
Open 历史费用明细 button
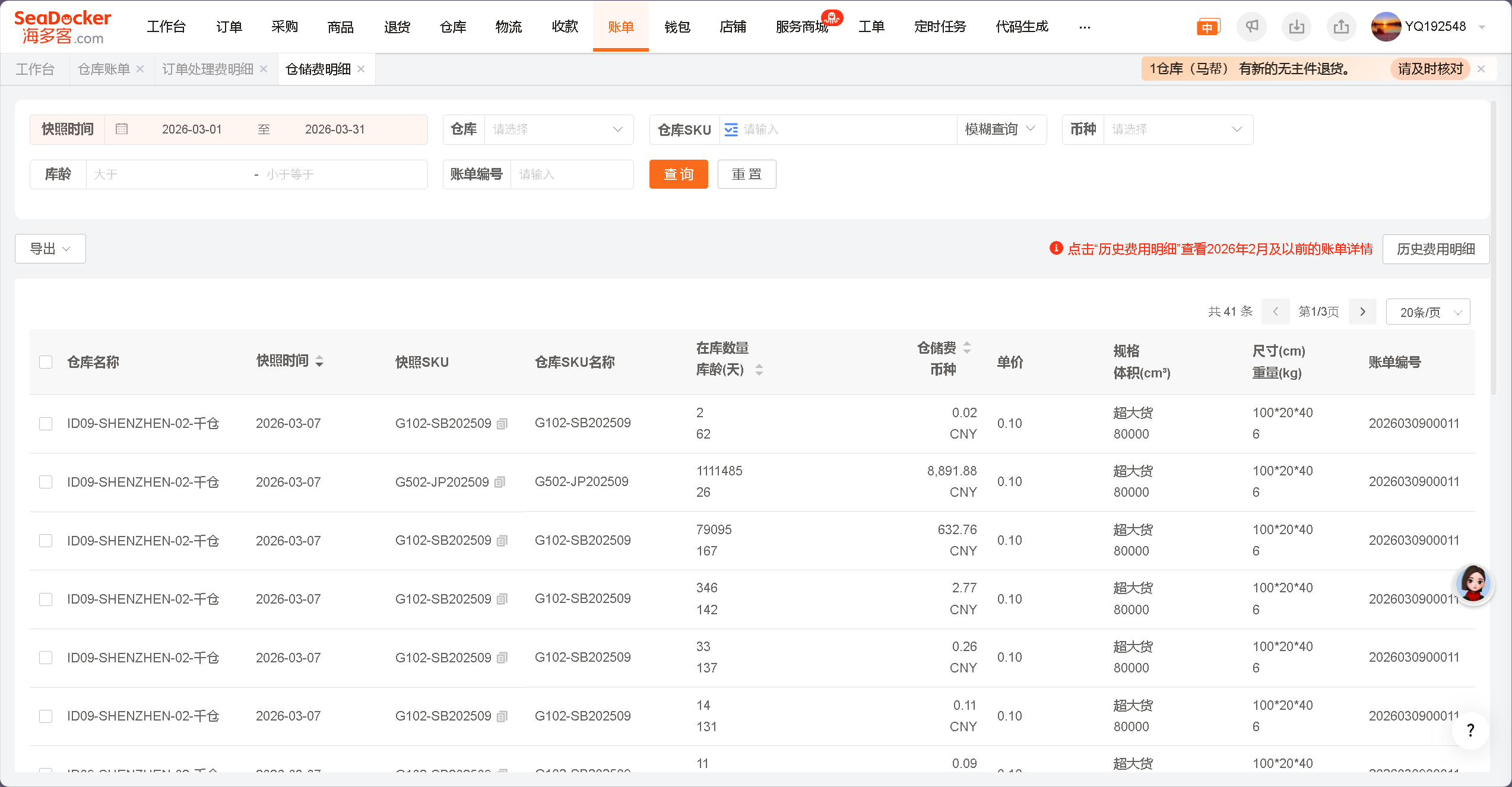point(1435,249)
